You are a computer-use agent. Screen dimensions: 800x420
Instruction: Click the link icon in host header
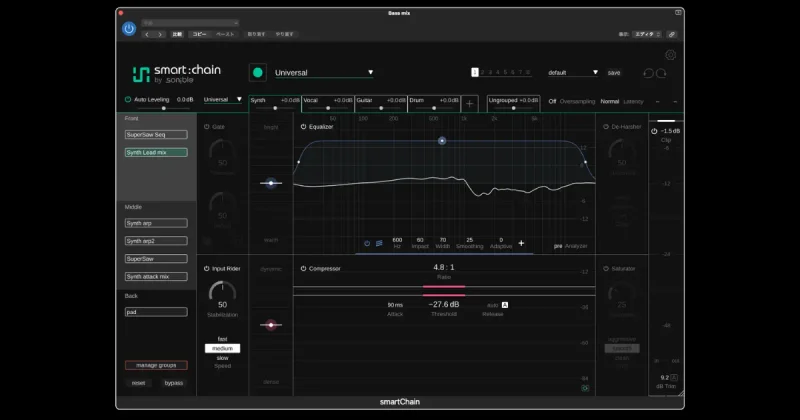click(671, 34)
